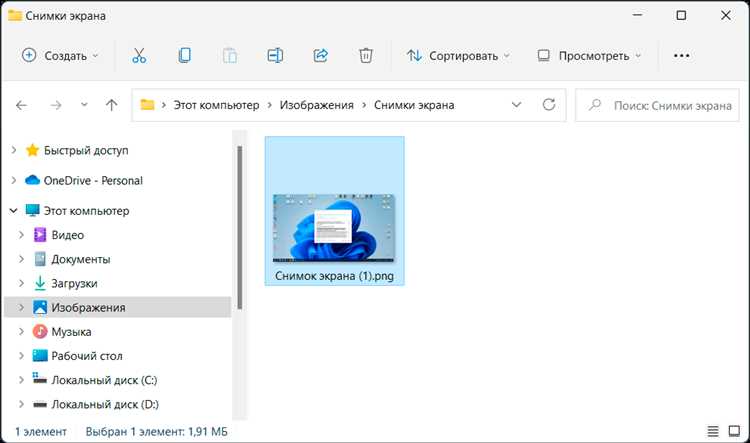Expand the Загрузки folder node
Image resolution: width=750 pixels, height=443 pixels.
tap(22, 283)
